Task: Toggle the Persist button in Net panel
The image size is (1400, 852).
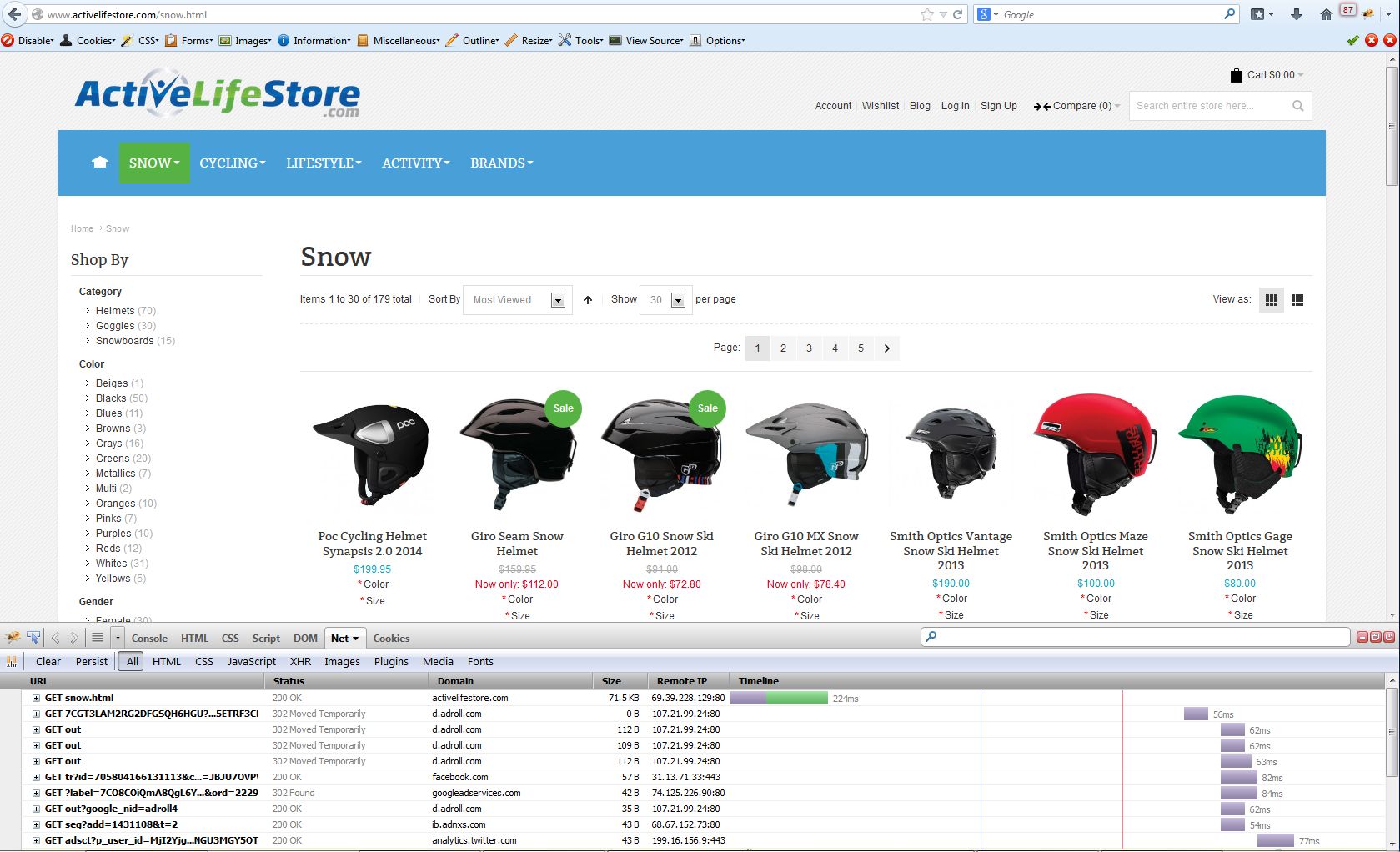Action: 92,662
